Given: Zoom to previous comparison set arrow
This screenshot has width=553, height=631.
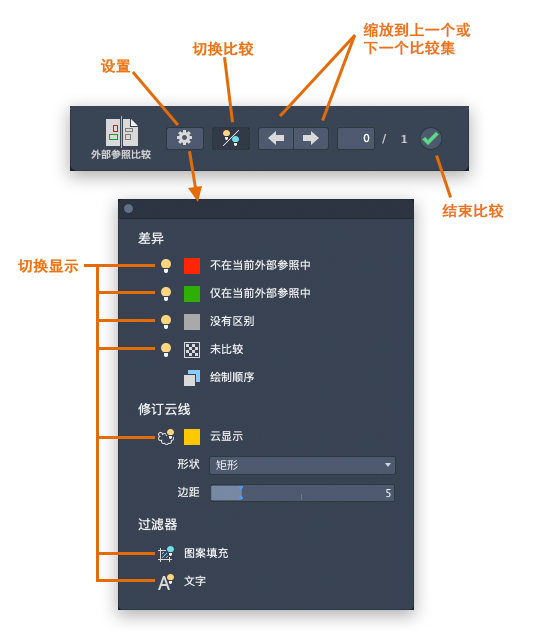Looking at the screenshot, I should pos(276,138).
